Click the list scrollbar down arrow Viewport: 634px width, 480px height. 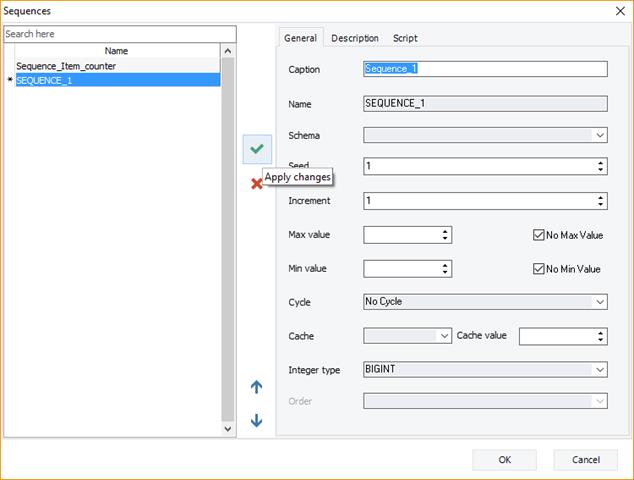pyautogui.click(x=228, y=429)
